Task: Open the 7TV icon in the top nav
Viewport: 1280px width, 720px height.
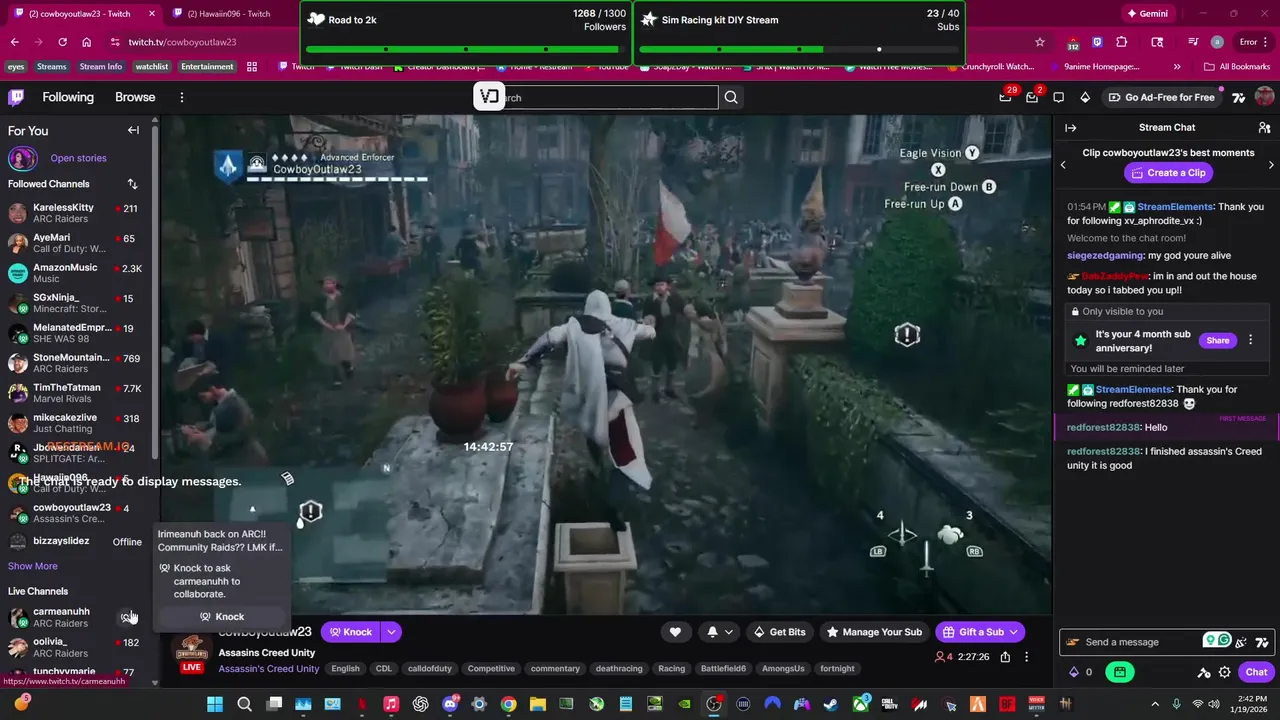Action: point(1239,97)
